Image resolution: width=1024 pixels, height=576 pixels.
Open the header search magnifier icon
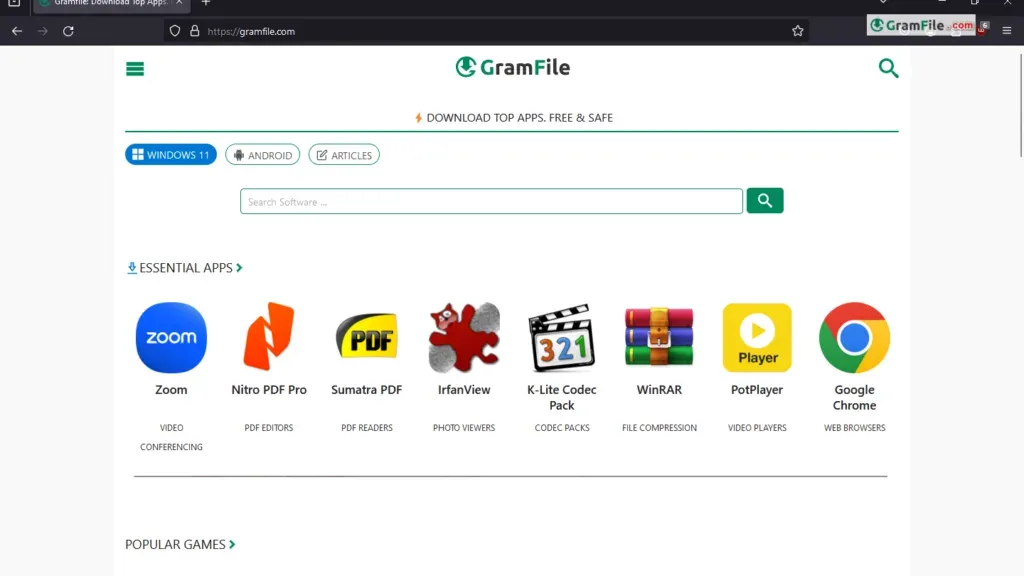(x=888, y=68)
